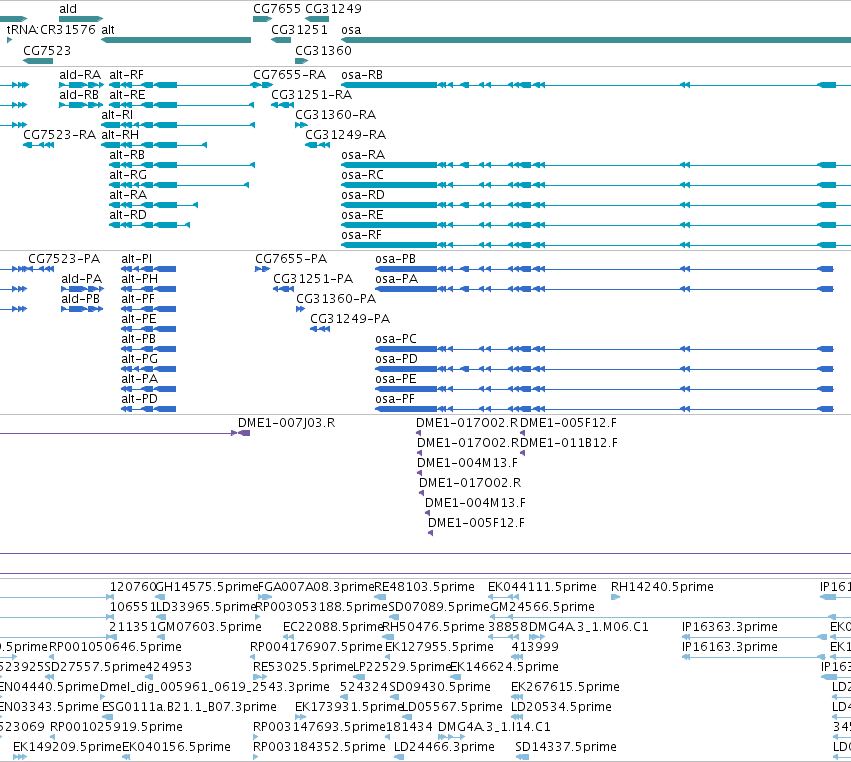Click the ald-PB protein label
The image size is (851, 762).
coord(80,299)
